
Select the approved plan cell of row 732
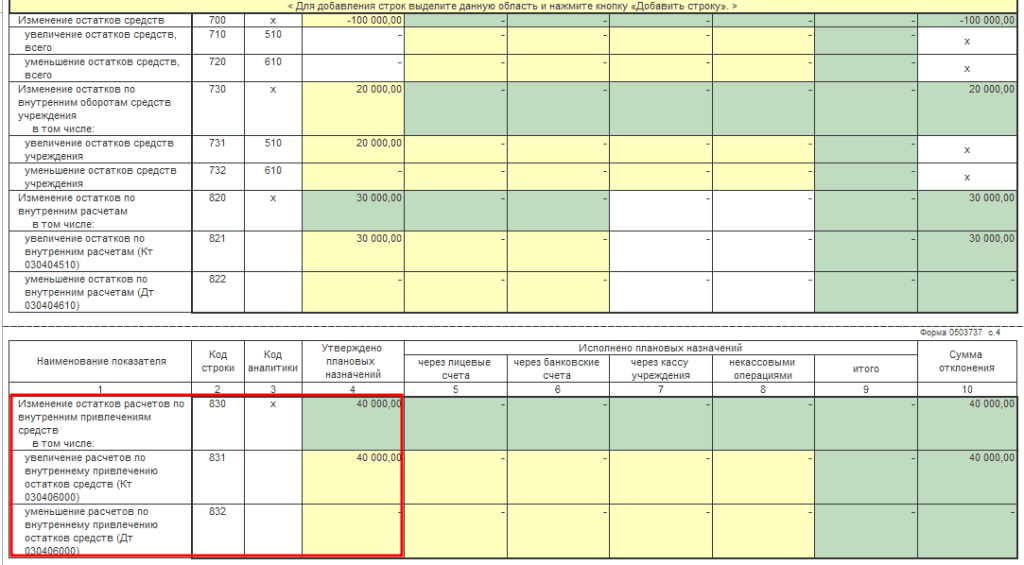[x=353, y=176]
